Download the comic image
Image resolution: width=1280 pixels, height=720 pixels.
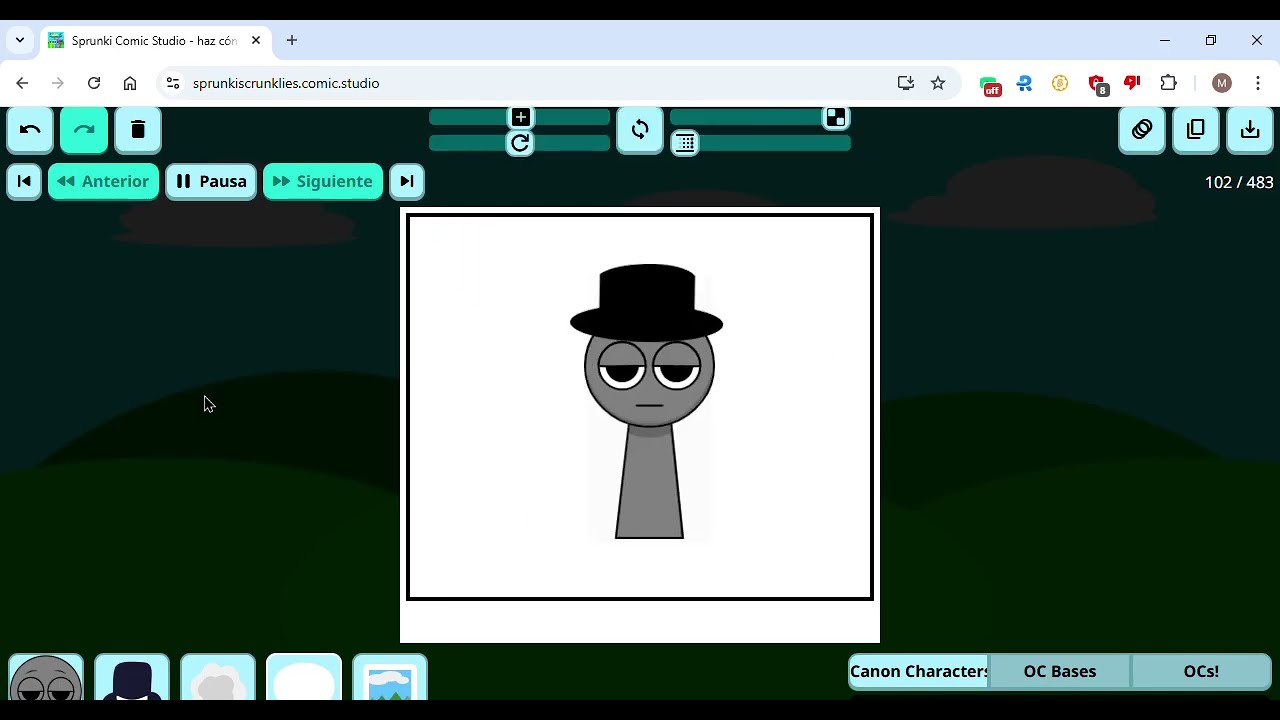click(x=1250, y=130)
